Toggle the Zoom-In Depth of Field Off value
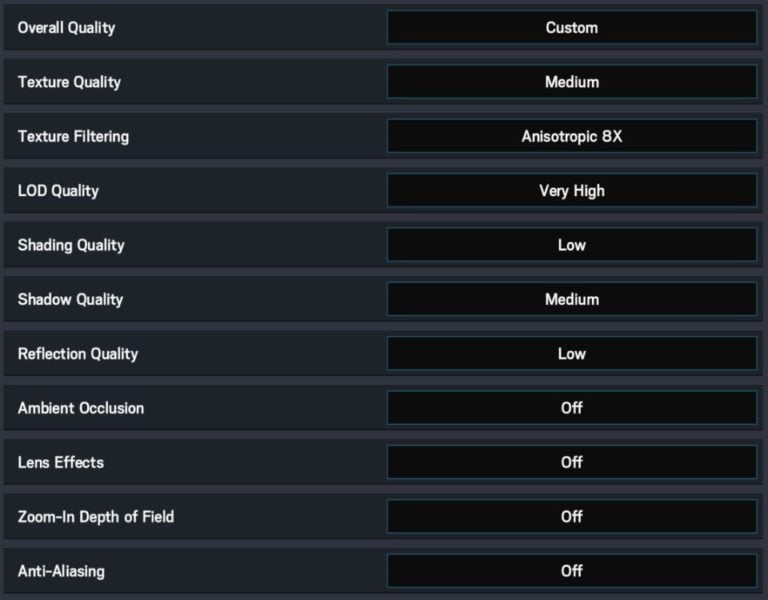 point(571,516)
